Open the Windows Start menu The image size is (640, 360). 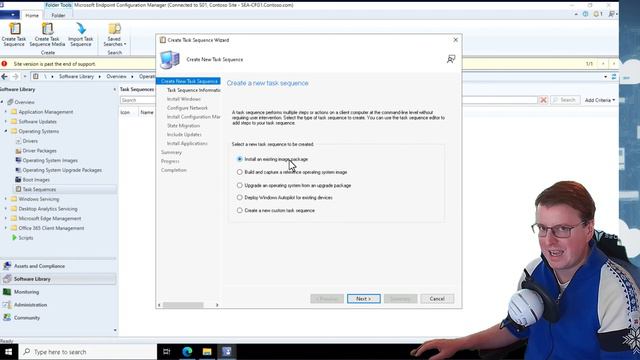(x=9, y=351)
